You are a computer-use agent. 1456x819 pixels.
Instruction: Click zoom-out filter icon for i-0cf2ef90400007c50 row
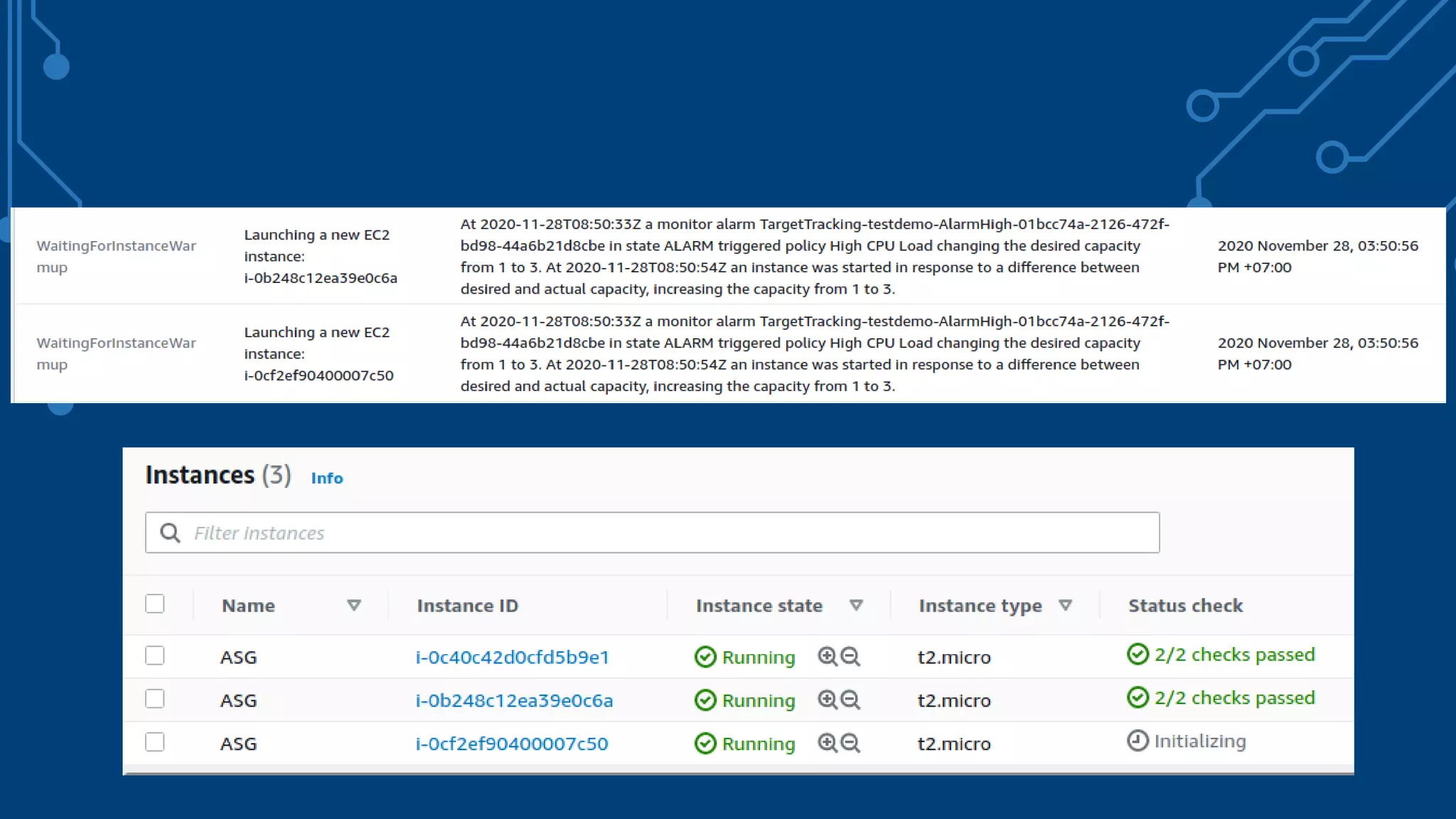pos(850,743)
